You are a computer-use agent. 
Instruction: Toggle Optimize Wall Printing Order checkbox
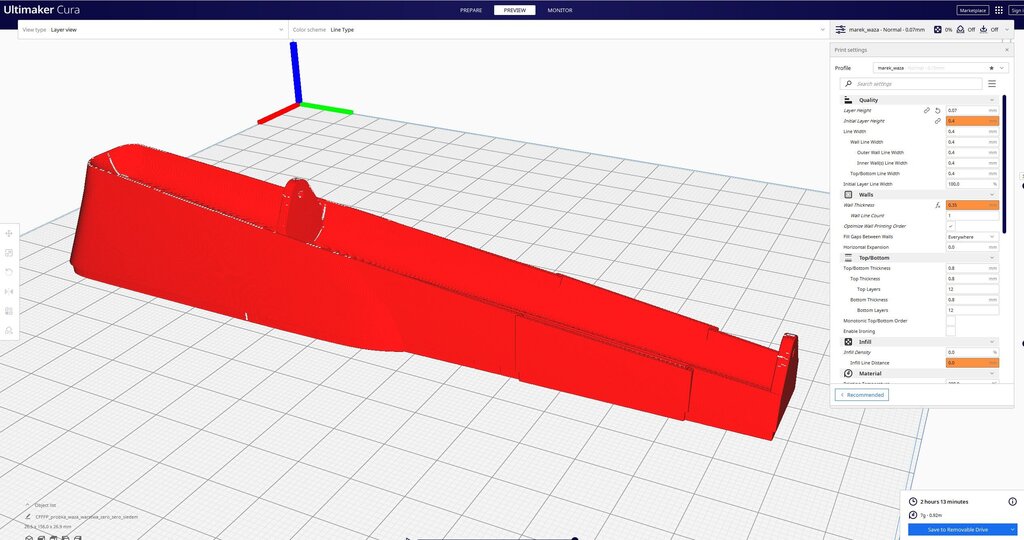point(950,226)
